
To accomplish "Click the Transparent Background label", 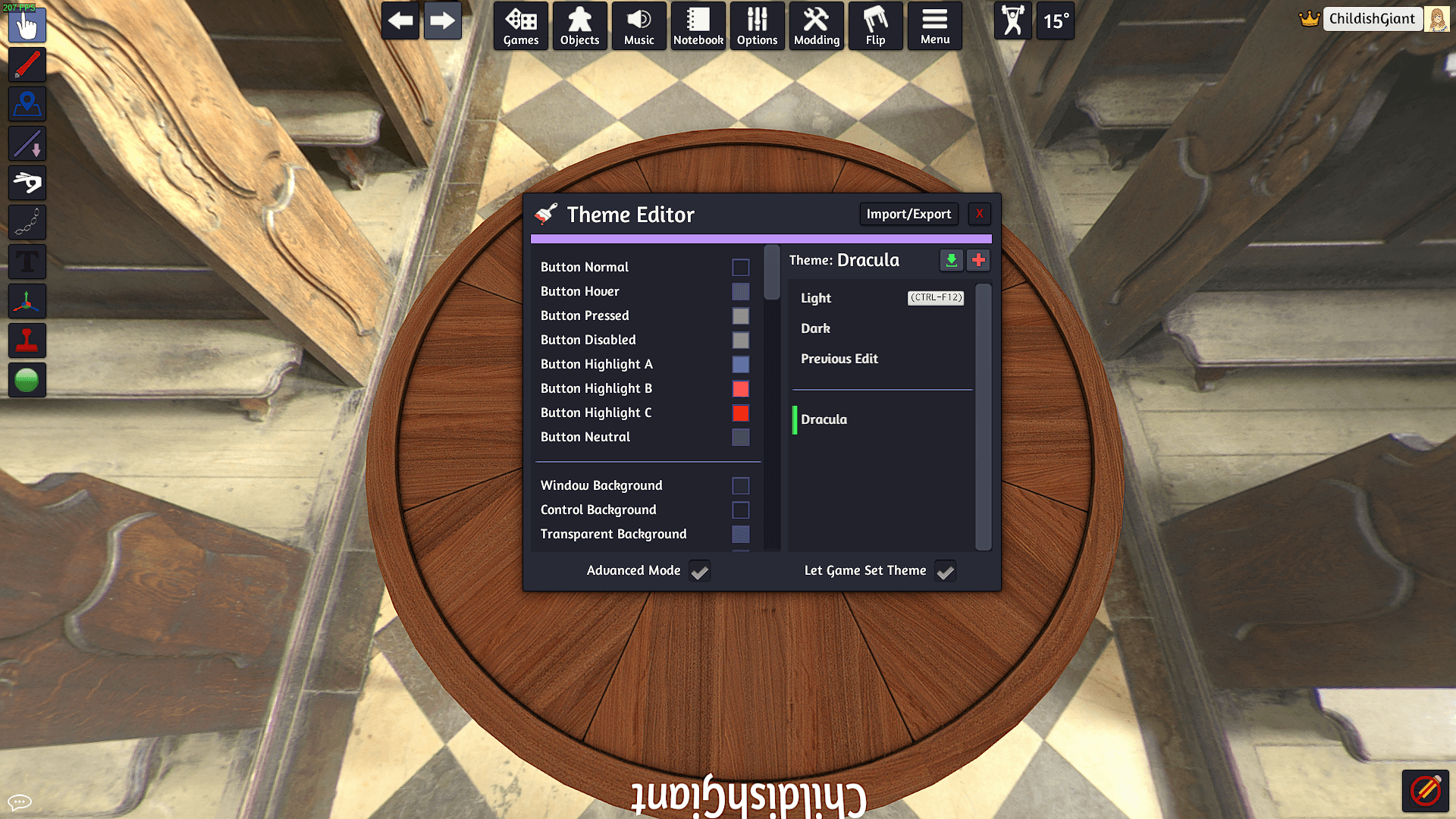I will coord(613,534).
